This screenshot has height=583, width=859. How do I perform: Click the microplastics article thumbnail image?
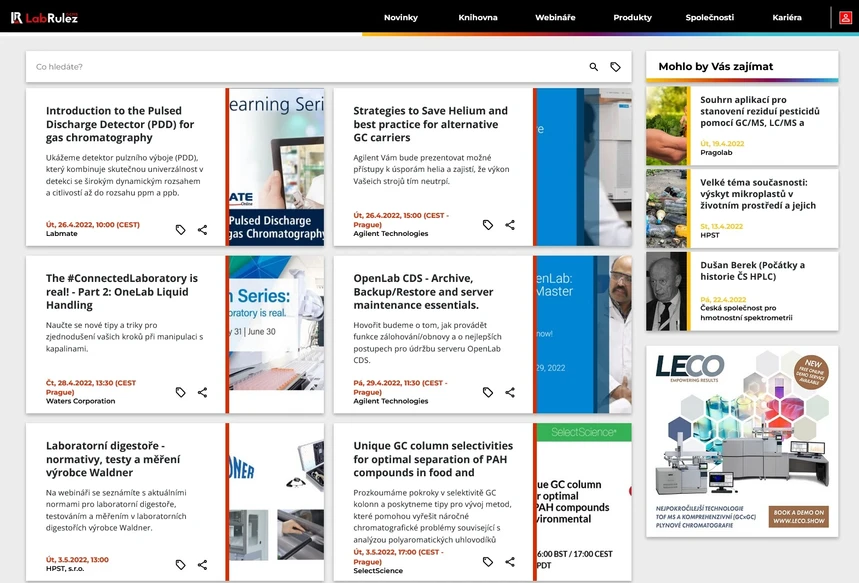[666, 209]
